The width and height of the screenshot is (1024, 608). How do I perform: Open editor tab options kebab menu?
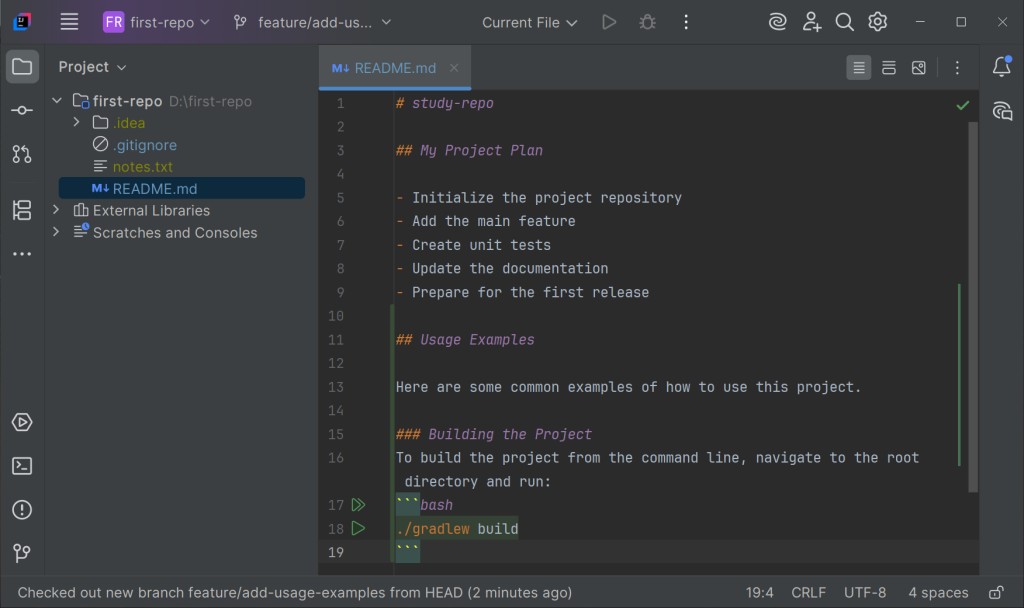coord(957,67)
